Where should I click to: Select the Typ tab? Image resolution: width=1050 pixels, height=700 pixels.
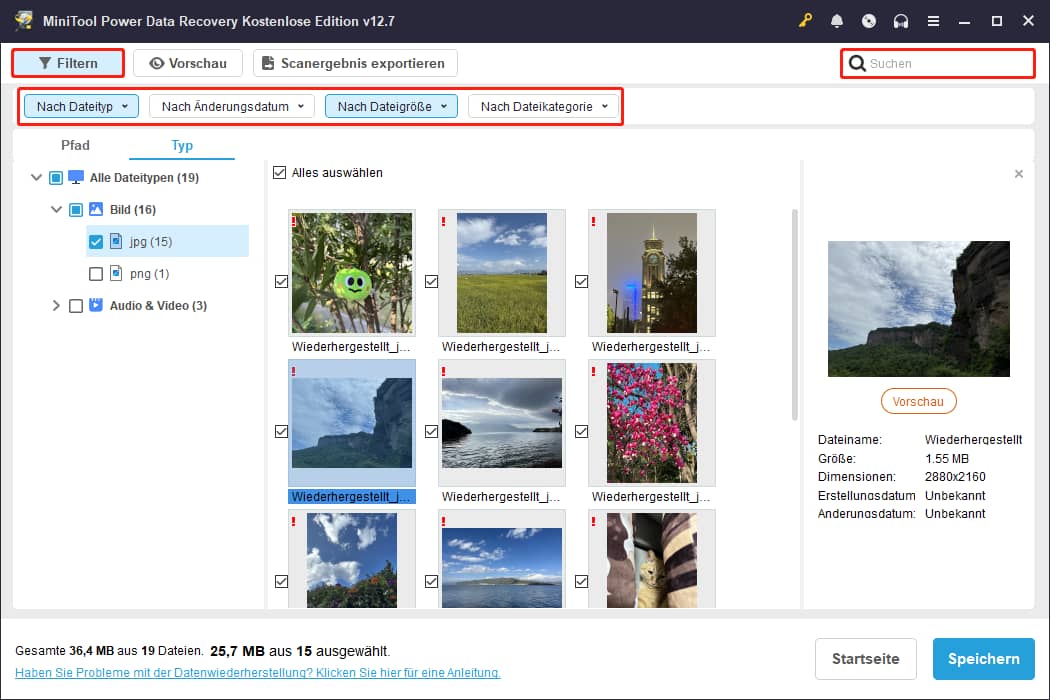(182, 145)
